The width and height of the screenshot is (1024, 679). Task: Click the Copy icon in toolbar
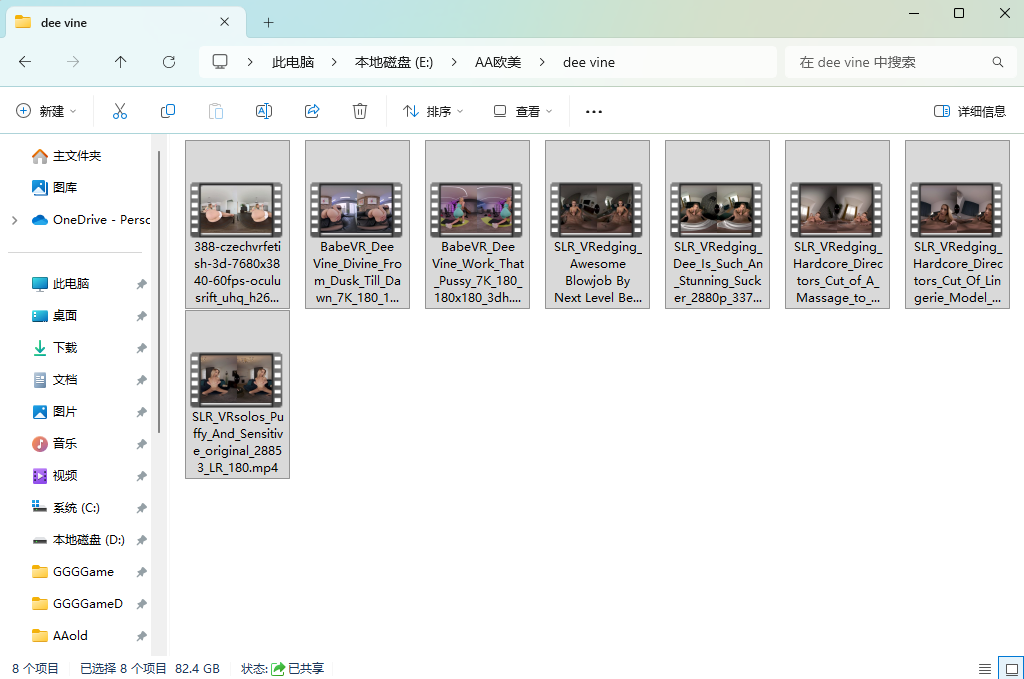[168, 111]
